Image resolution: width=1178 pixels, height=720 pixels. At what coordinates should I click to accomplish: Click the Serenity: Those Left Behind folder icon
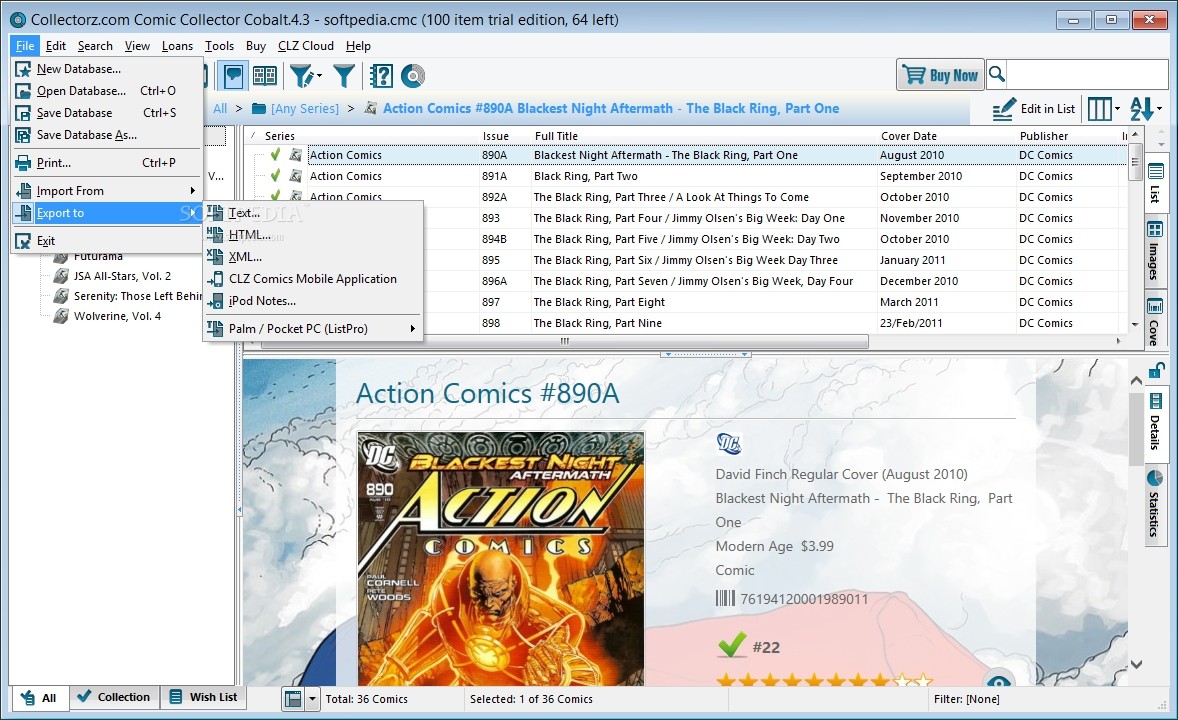[x=61, y=296]
